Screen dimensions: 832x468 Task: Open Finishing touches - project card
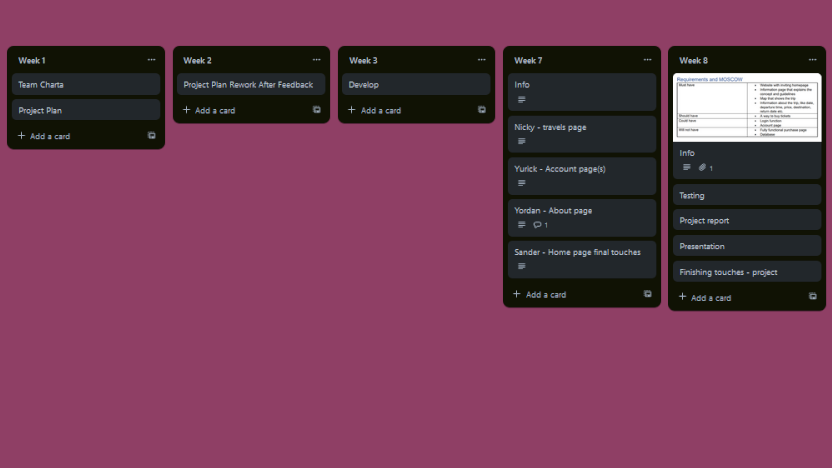coord(747,272)
